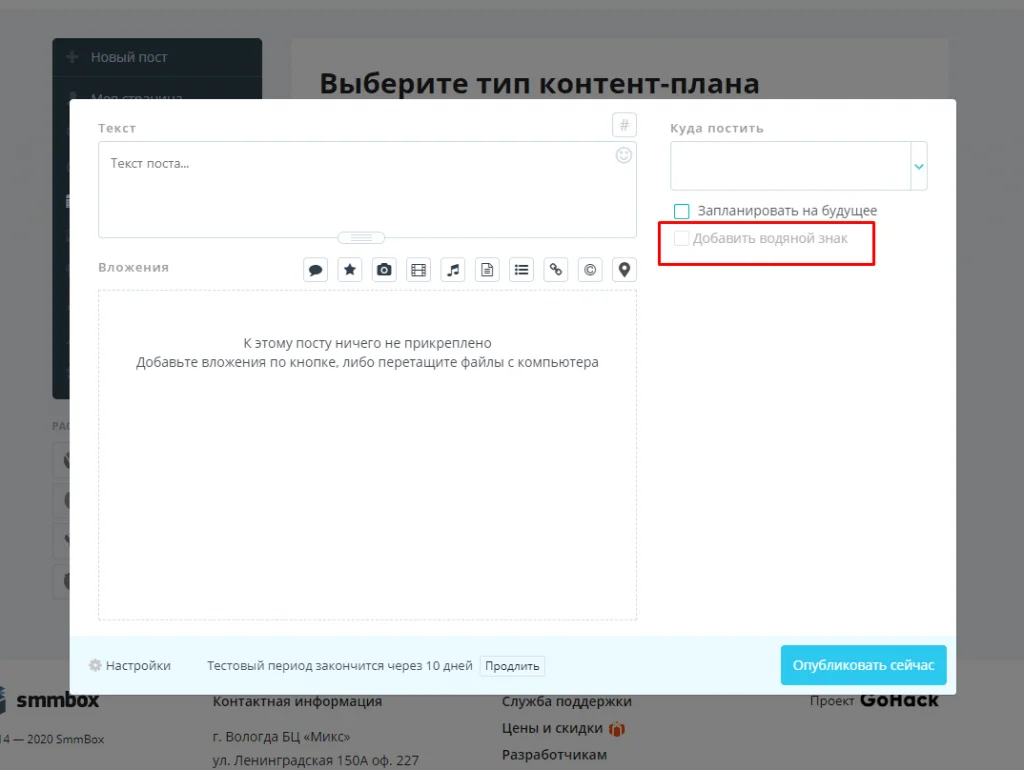Add location with map pin icon
This screenshot has width=1024, height=770.
(624, 270)
